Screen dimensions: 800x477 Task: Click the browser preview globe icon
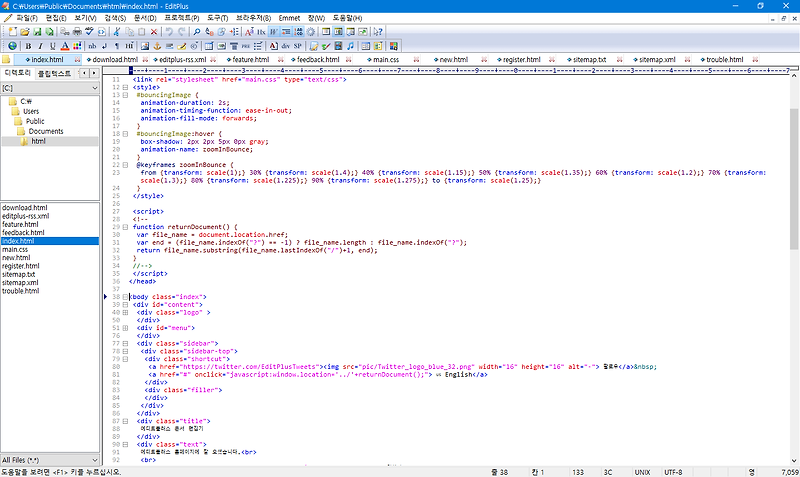coord(11,46)
